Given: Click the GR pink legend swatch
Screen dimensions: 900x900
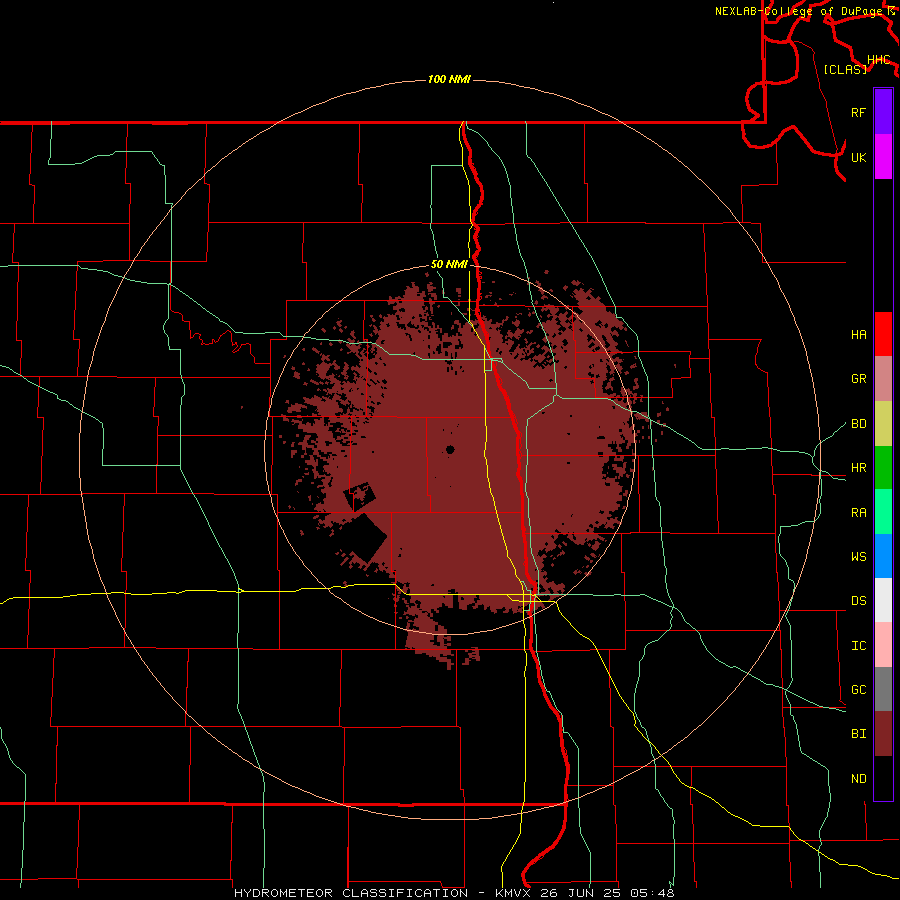Looking at the screenshot, I should tap(883, 378).
